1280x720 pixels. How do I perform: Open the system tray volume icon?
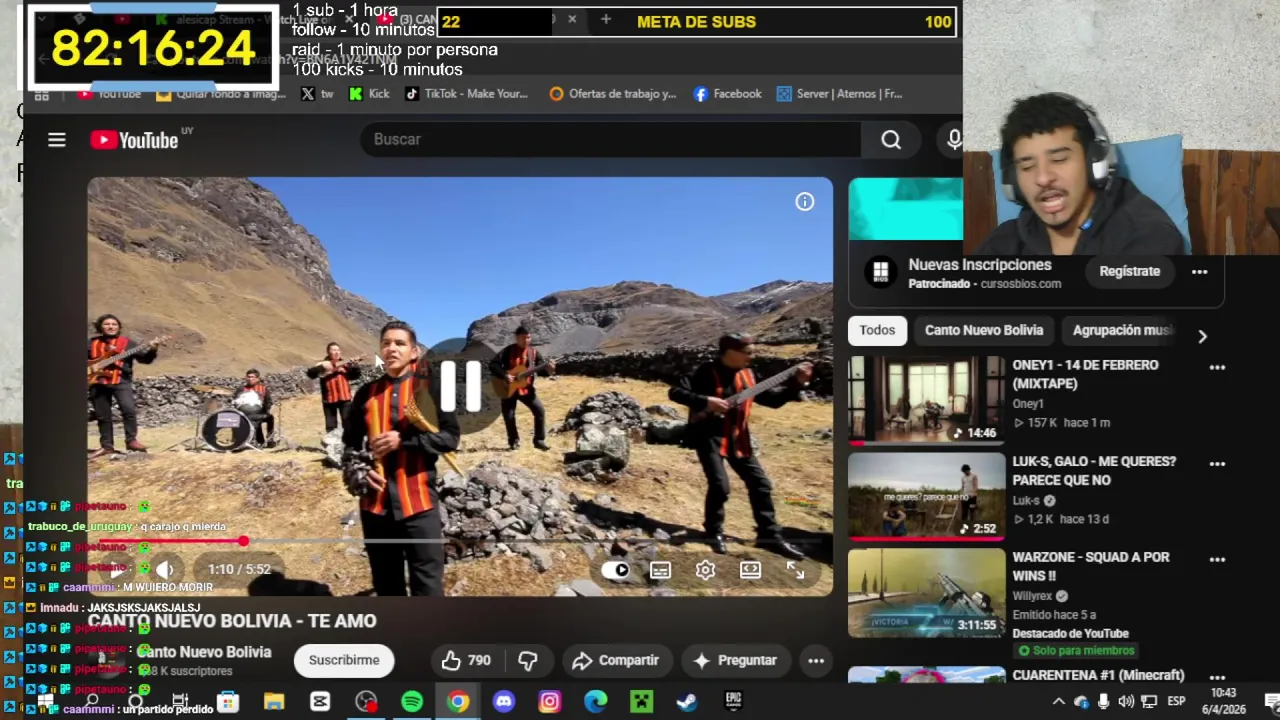1126,702
